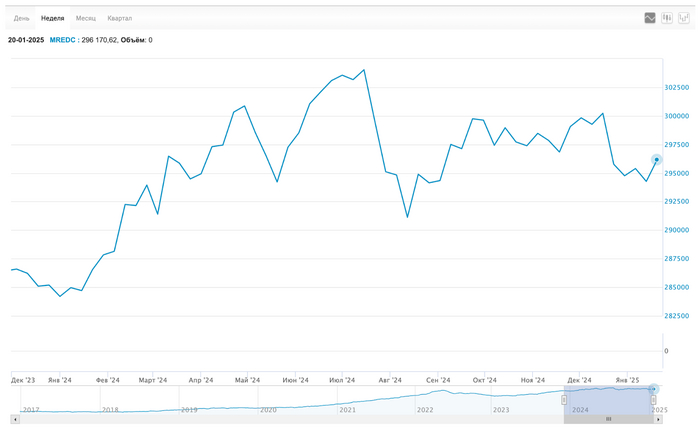Click the navigator left range handle
The image size is (700, 430).
point(564,400)
